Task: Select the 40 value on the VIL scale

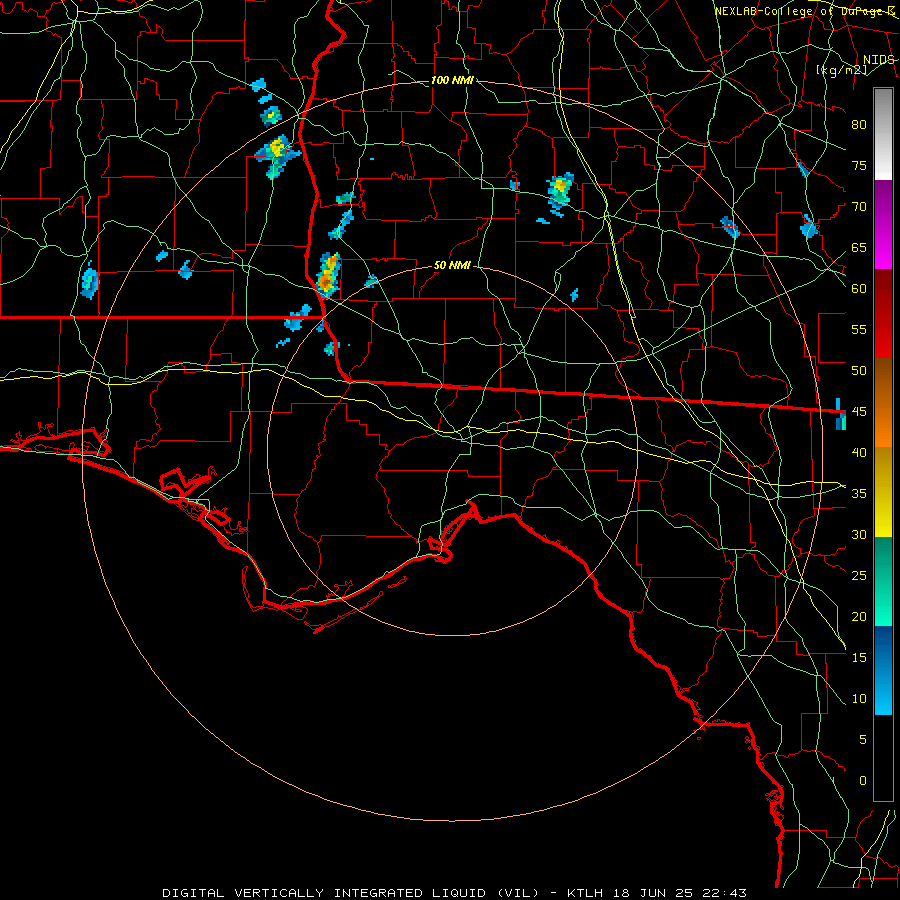Action: (859, 452)
